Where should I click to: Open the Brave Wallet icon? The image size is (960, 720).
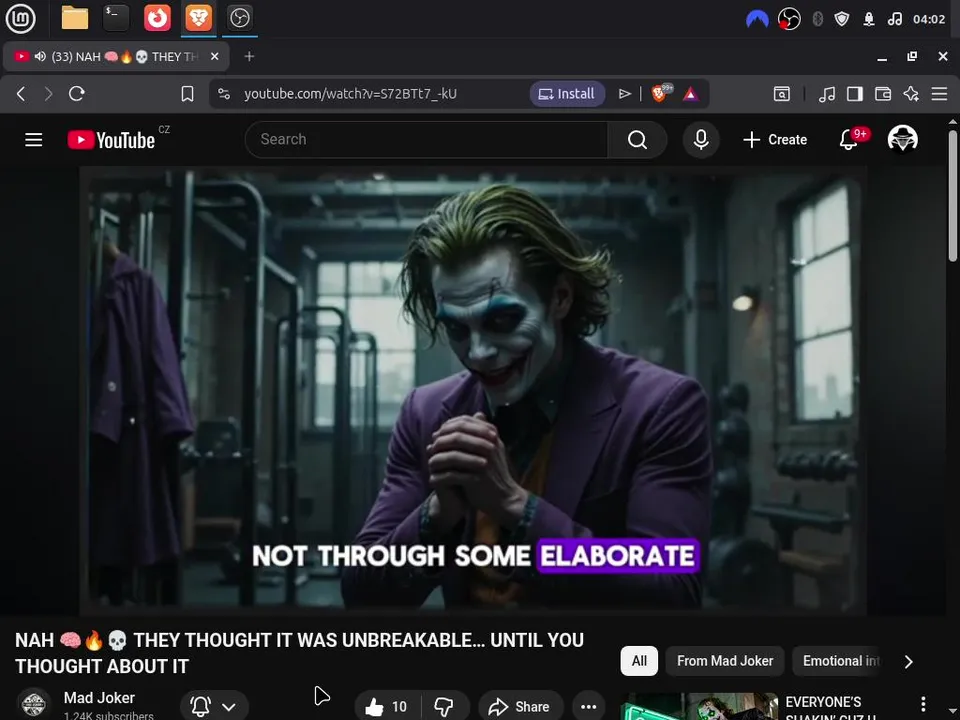pyautogui.click(x=883, y=94)
